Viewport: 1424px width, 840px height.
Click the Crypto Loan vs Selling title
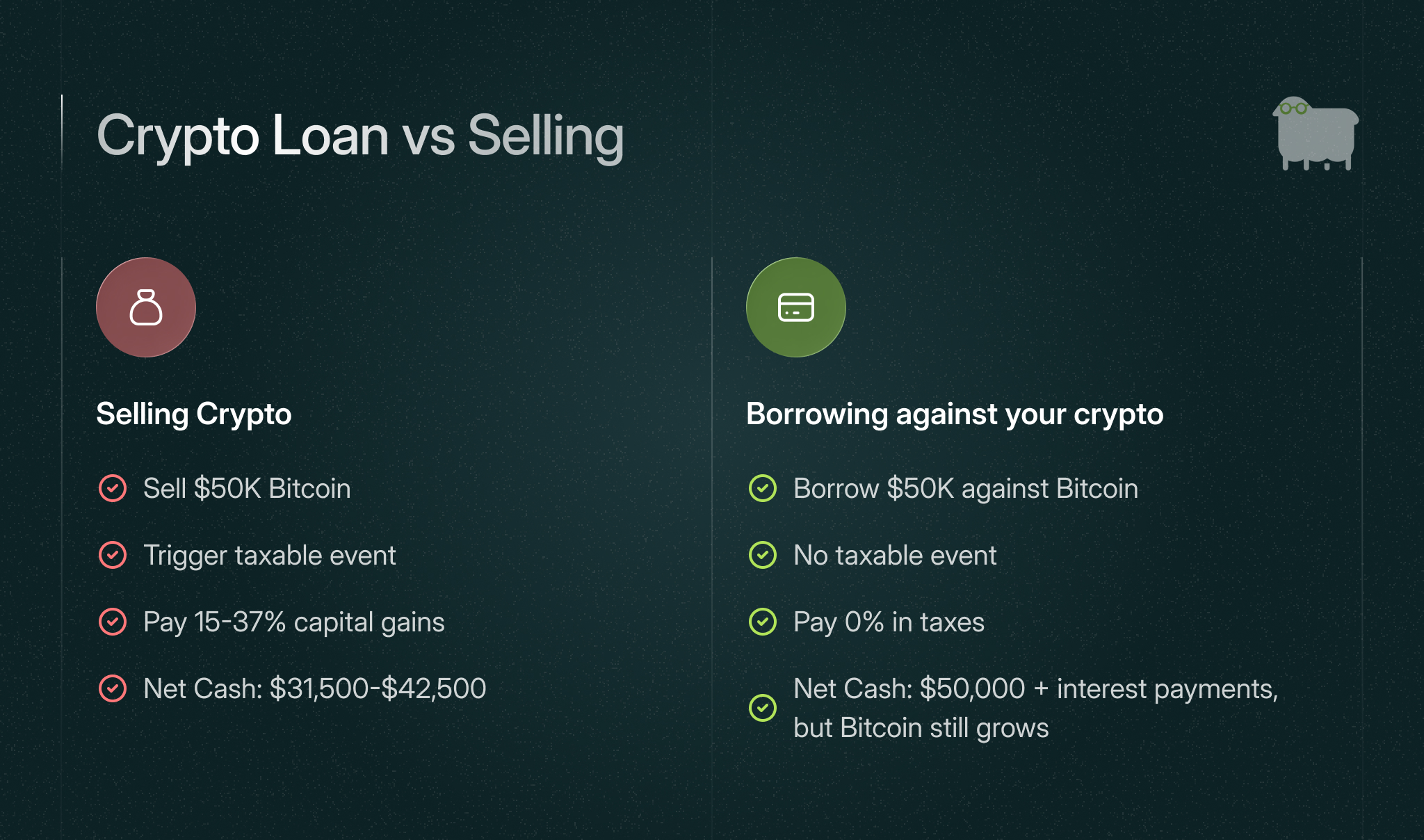pos(359,136)
